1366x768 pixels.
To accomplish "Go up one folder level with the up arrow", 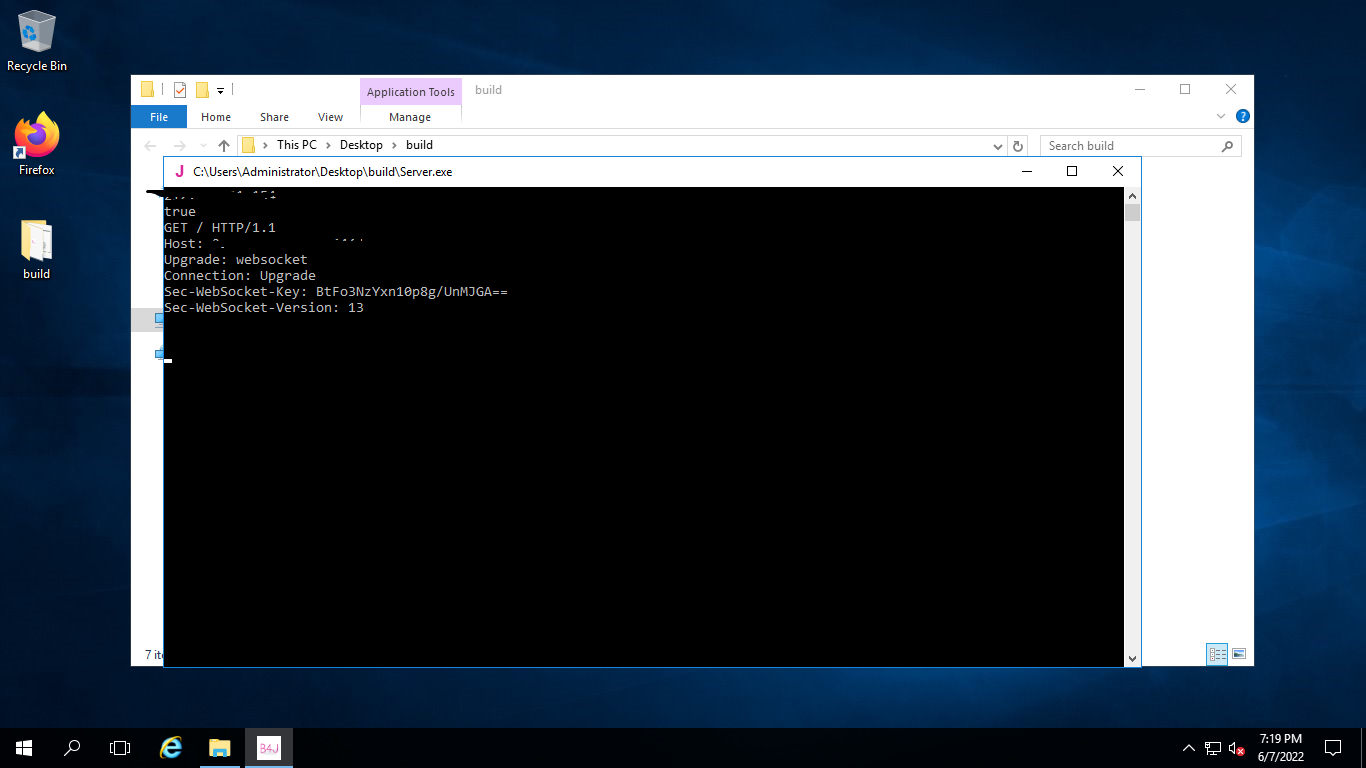I will pyautogui.click(x=224, y=146).
